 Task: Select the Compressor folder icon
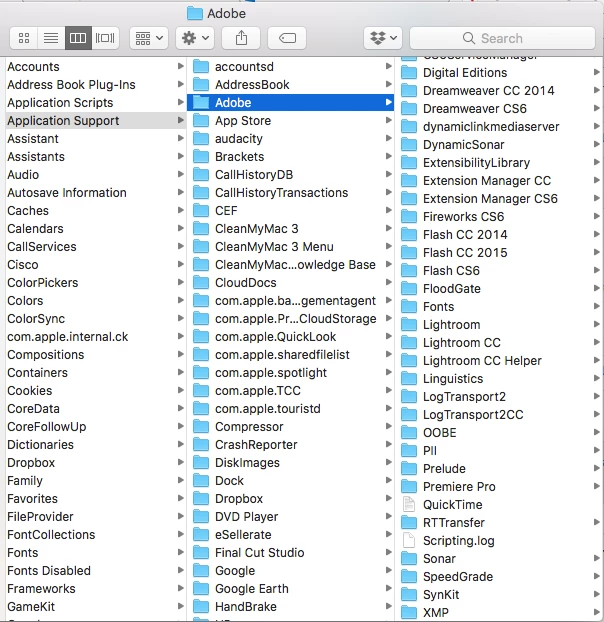pyautogui.click(x=201, y=426)
